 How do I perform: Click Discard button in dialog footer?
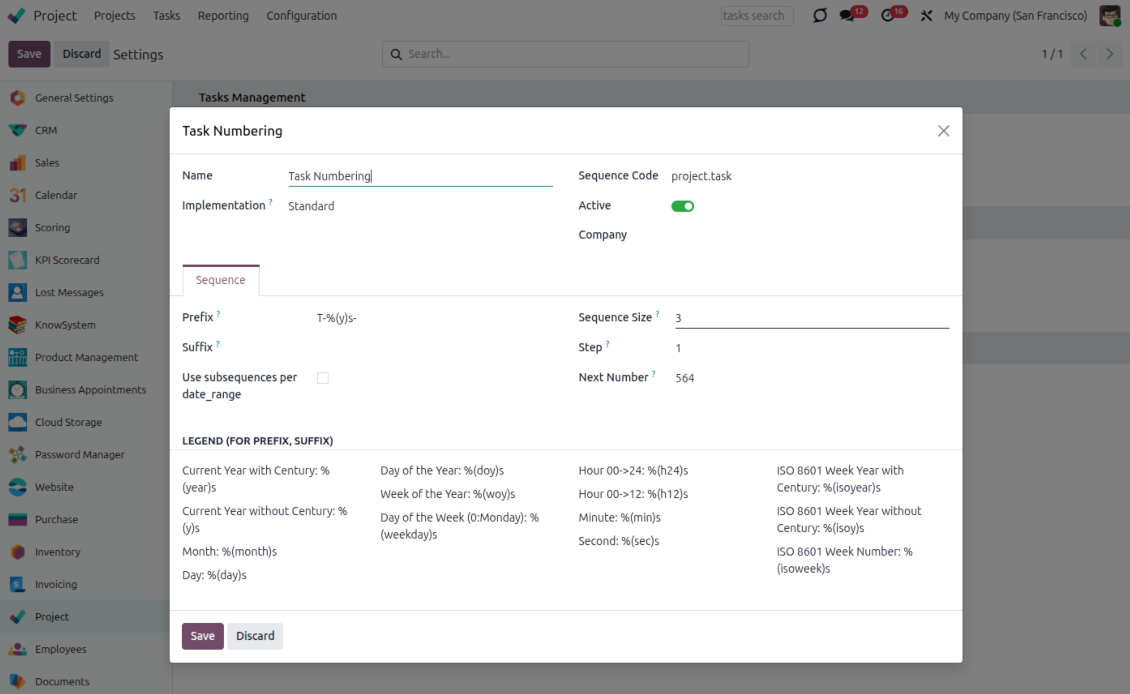[255, 636]
